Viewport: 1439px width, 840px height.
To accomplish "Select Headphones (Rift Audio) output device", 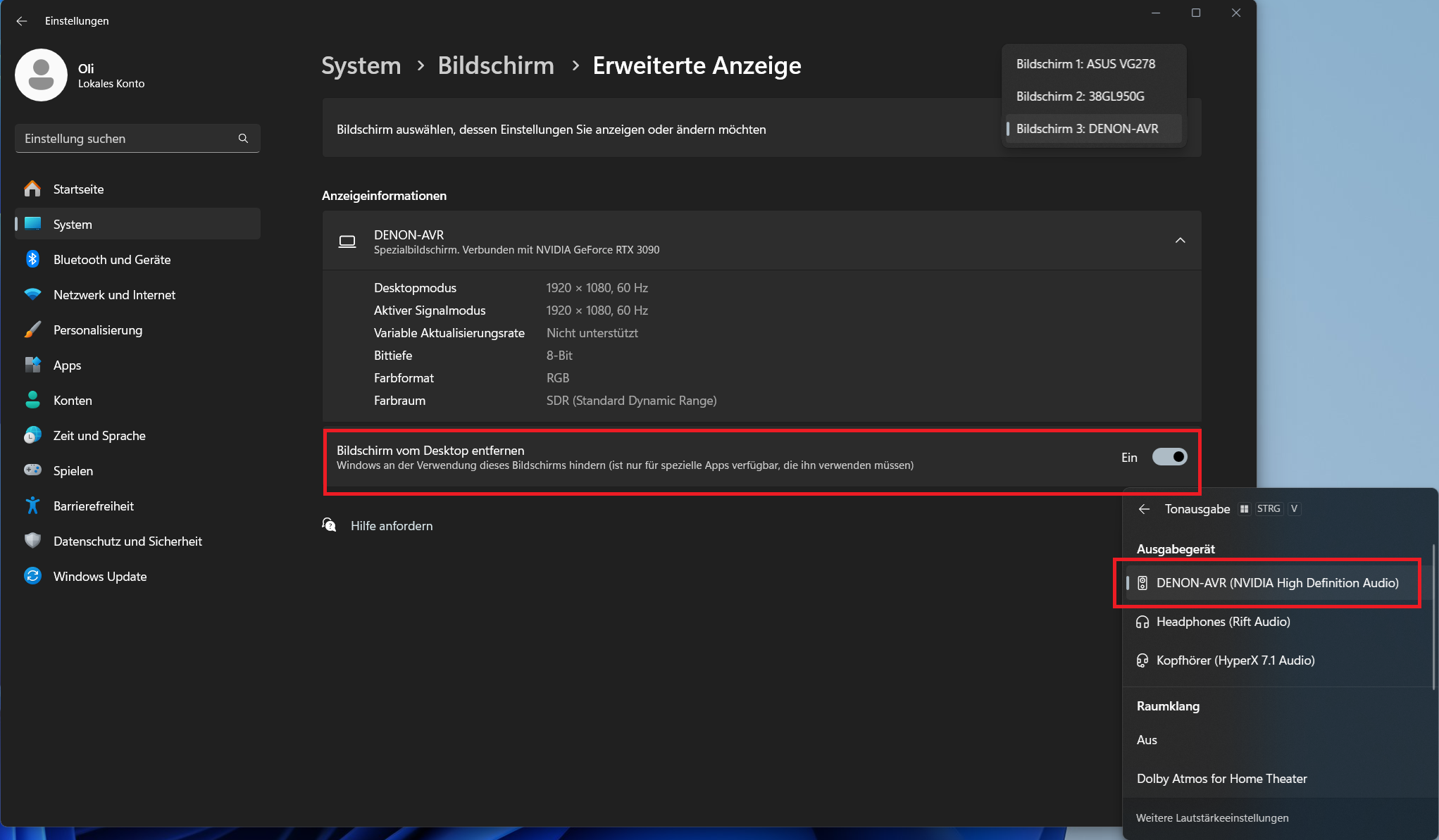I will [x=1223, y=622].
